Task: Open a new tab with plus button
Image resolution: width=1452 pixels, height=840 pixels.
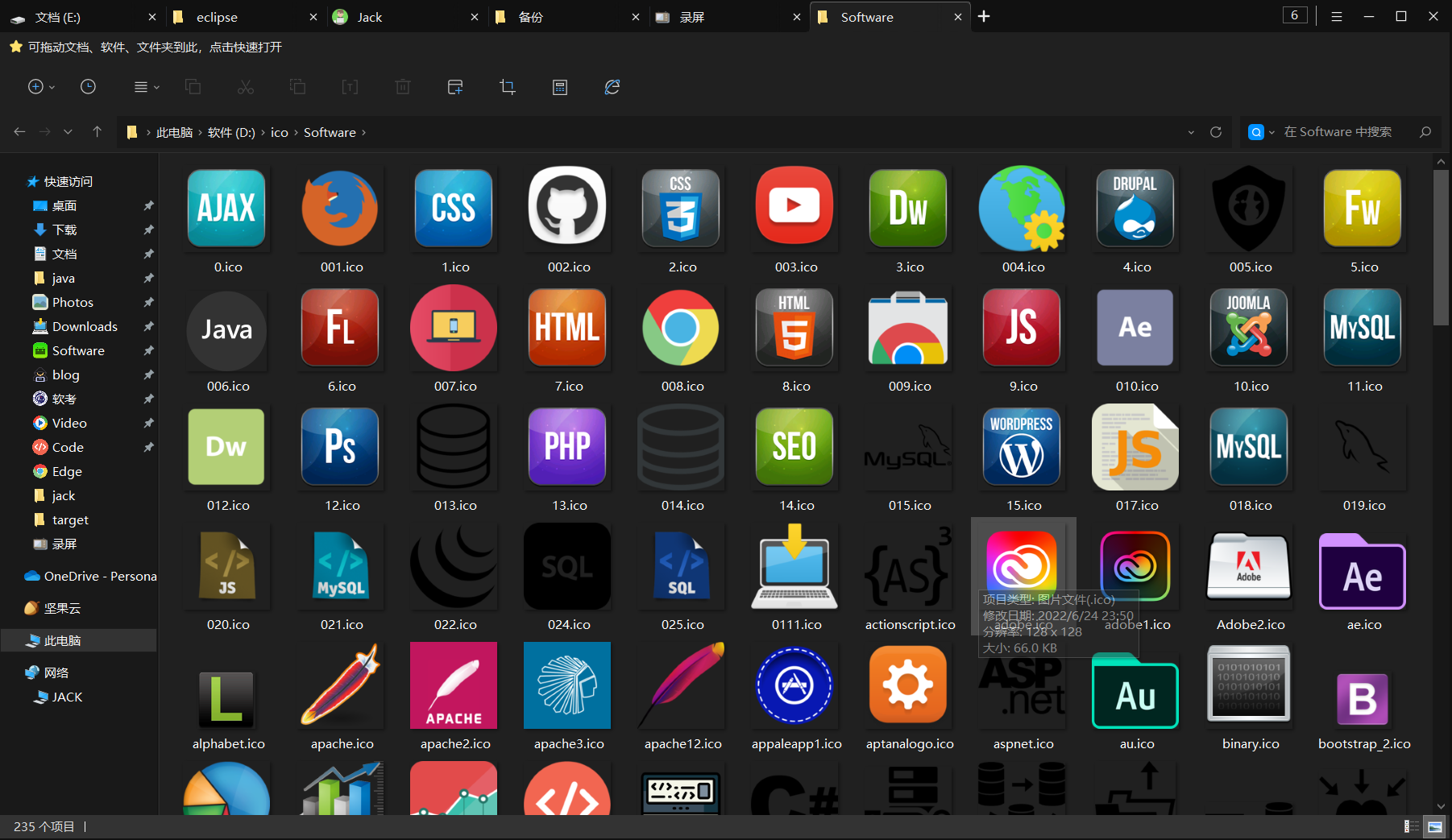Action: coord(984,16)
